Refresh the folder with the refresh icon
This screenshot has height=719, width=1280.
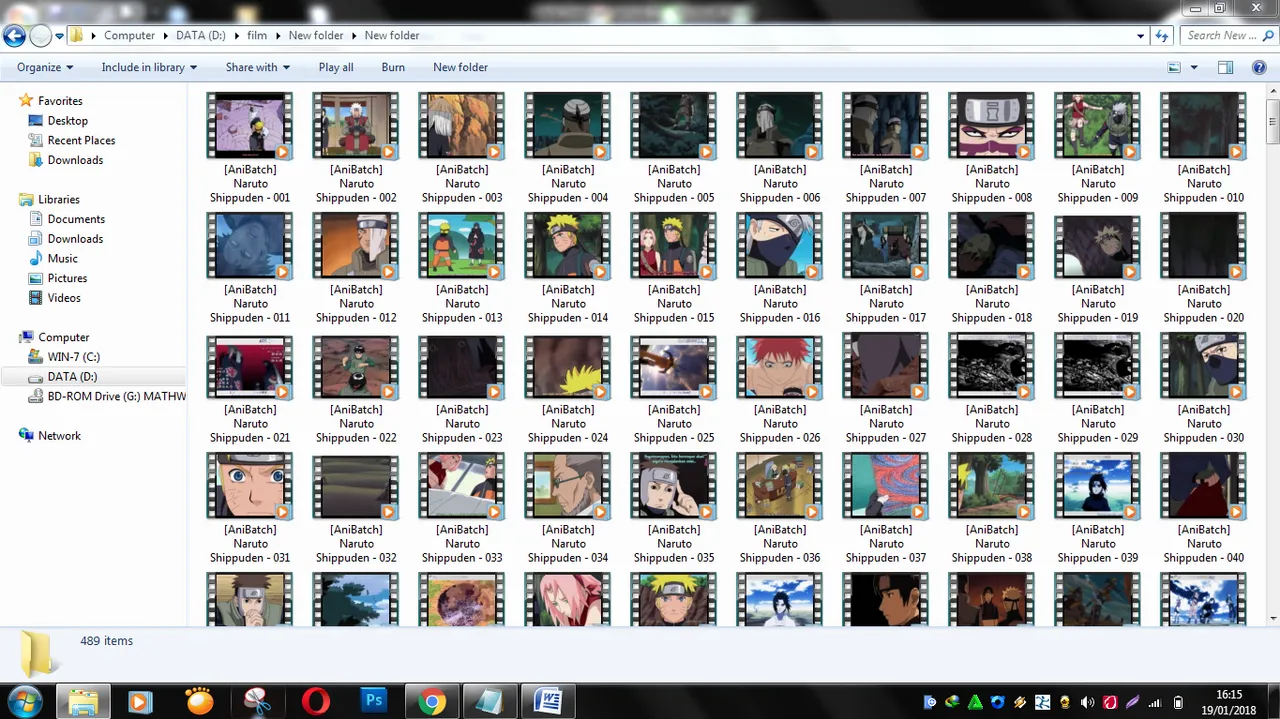(x=1162, y=36)
